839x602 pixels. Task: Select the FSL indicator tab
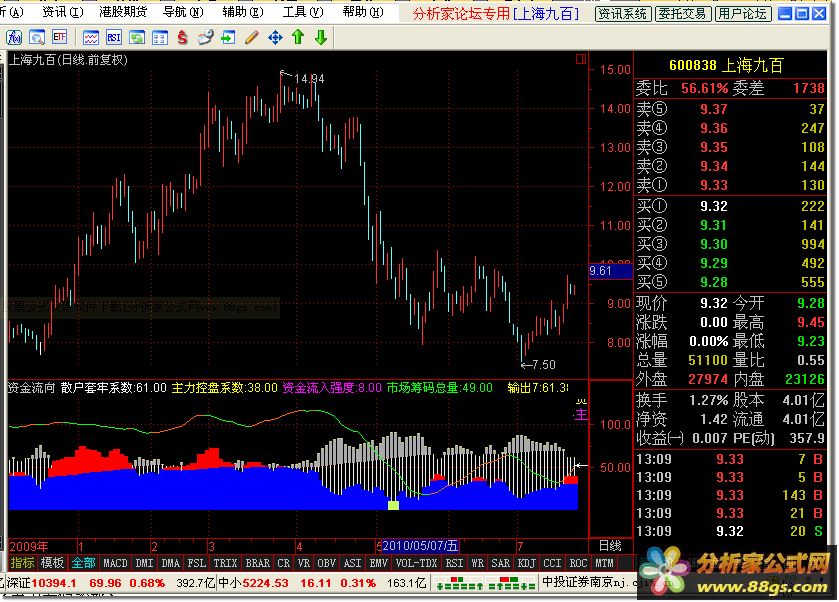point(196,563)
